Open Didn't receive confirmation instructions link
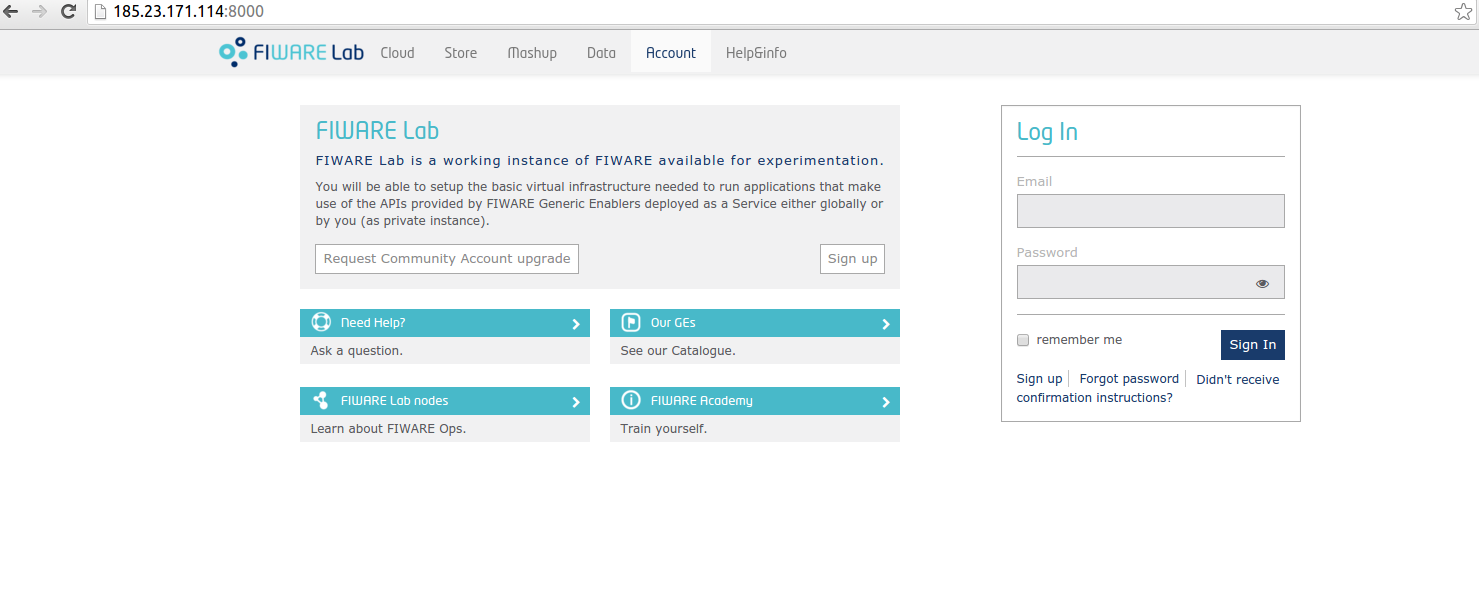The height and width of the screenshot is (597, 1479). click(1148, 388)
